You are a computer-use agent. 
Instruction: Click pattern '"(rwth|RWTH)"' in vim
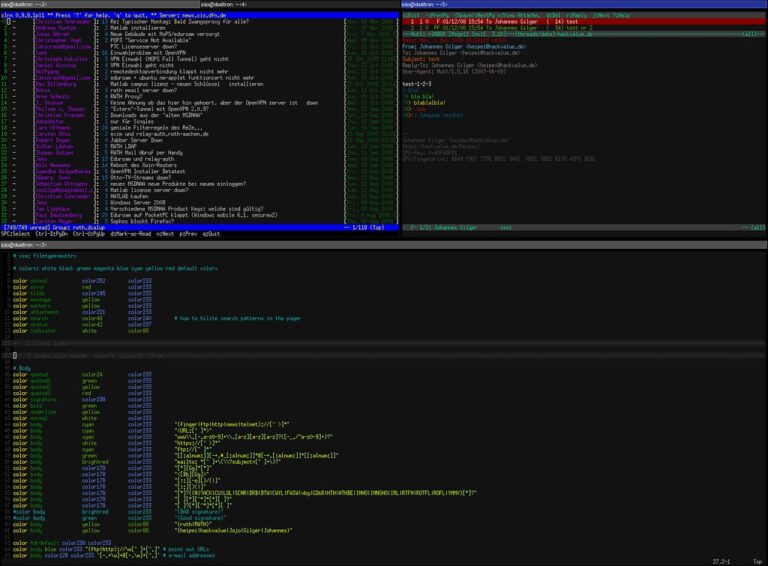pyautogui.click(x=193, y=524)
